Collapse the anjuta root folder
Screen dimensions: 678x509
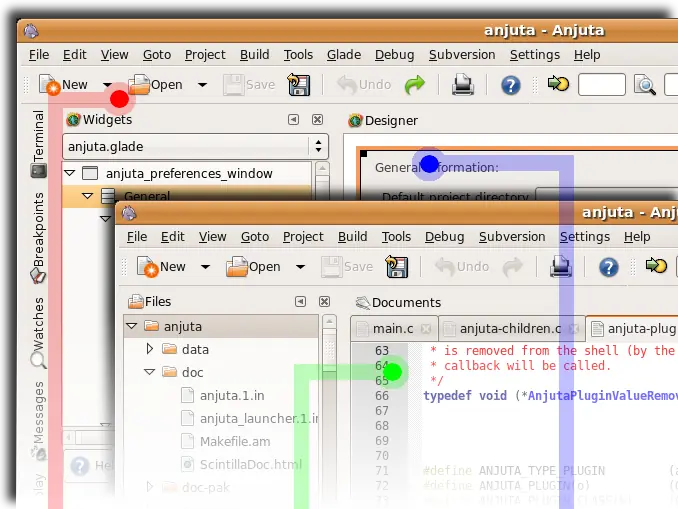(132, 326)
